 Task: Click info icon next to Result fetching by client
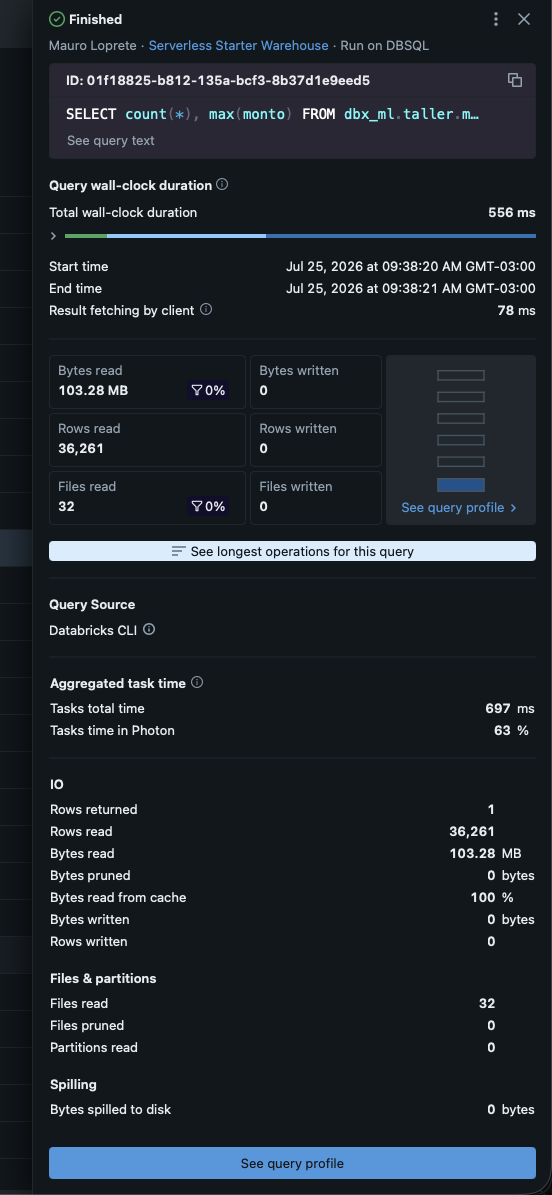coord(206,310)
